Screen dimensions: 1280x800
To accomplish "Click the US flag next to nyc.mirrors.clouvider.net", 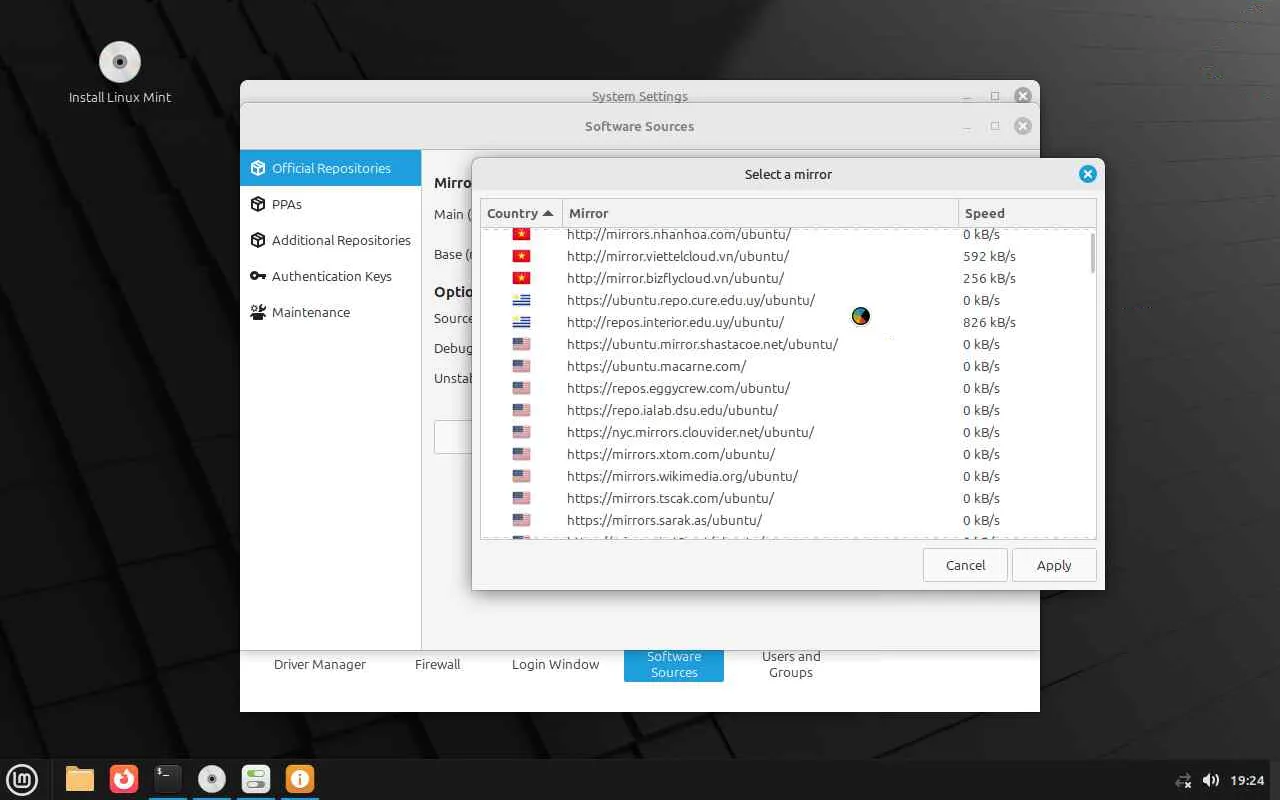I will tap(521, 432).
